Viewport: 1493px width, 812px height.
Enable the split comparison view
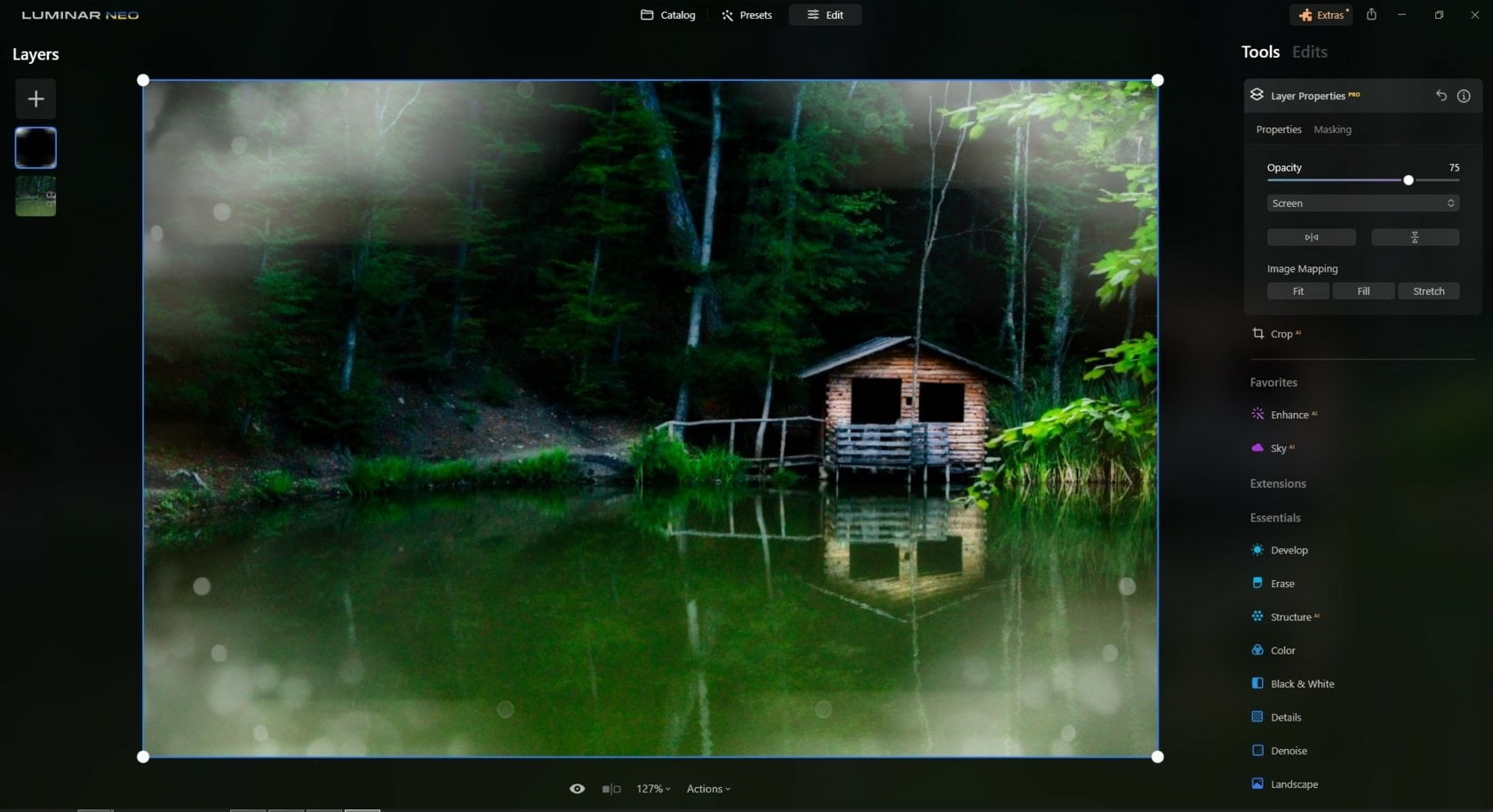(611, 788)
